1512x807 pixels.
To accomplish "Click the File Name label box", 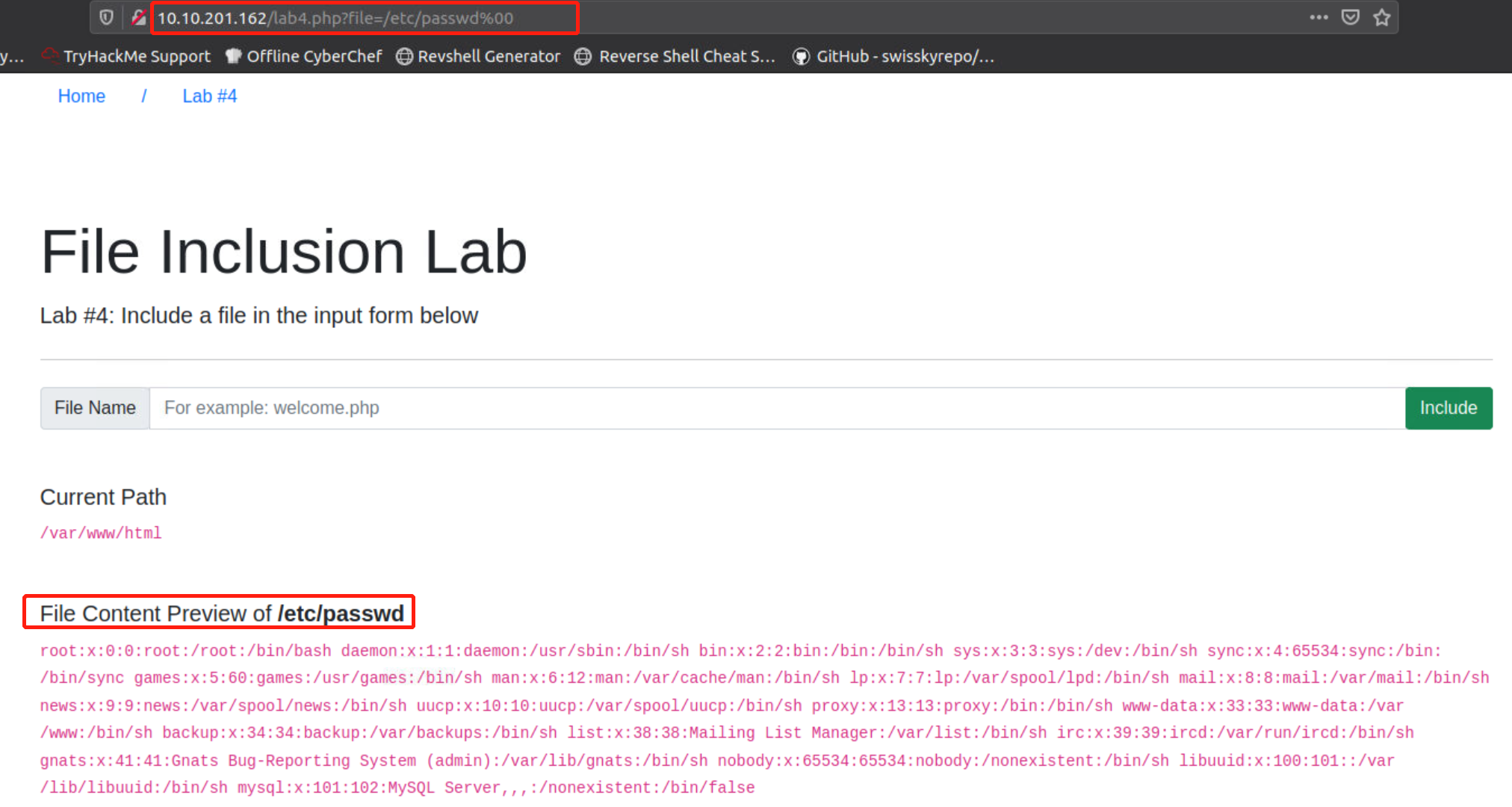I will 95,408.
